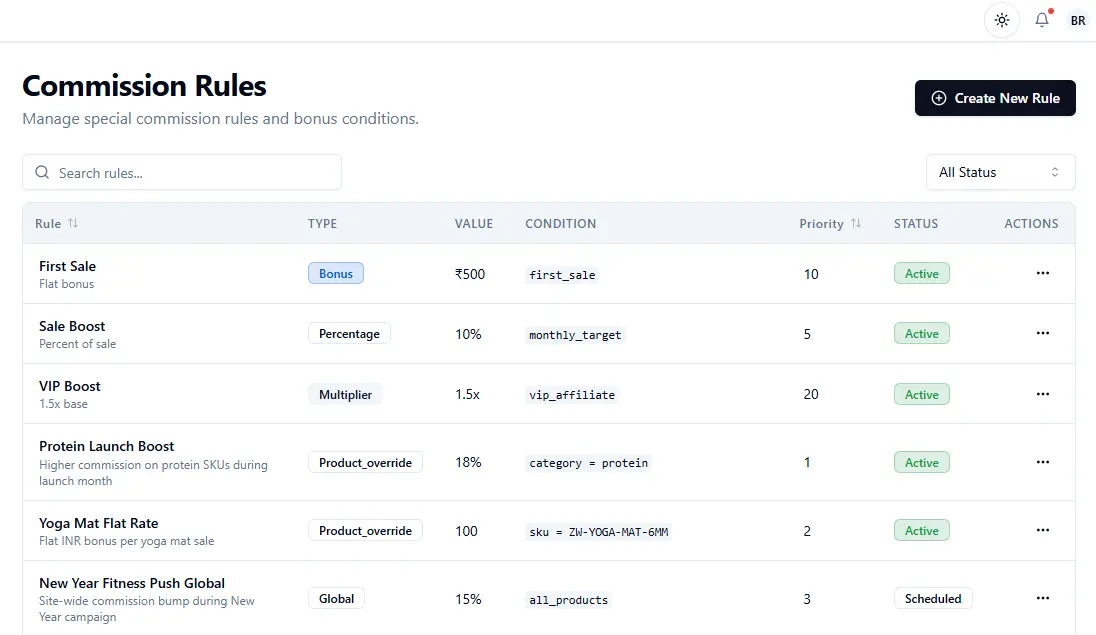This screenshot has height=635, width=1096.
Task: Open actions menu for VIP Boost rule
Action: 1042,394
